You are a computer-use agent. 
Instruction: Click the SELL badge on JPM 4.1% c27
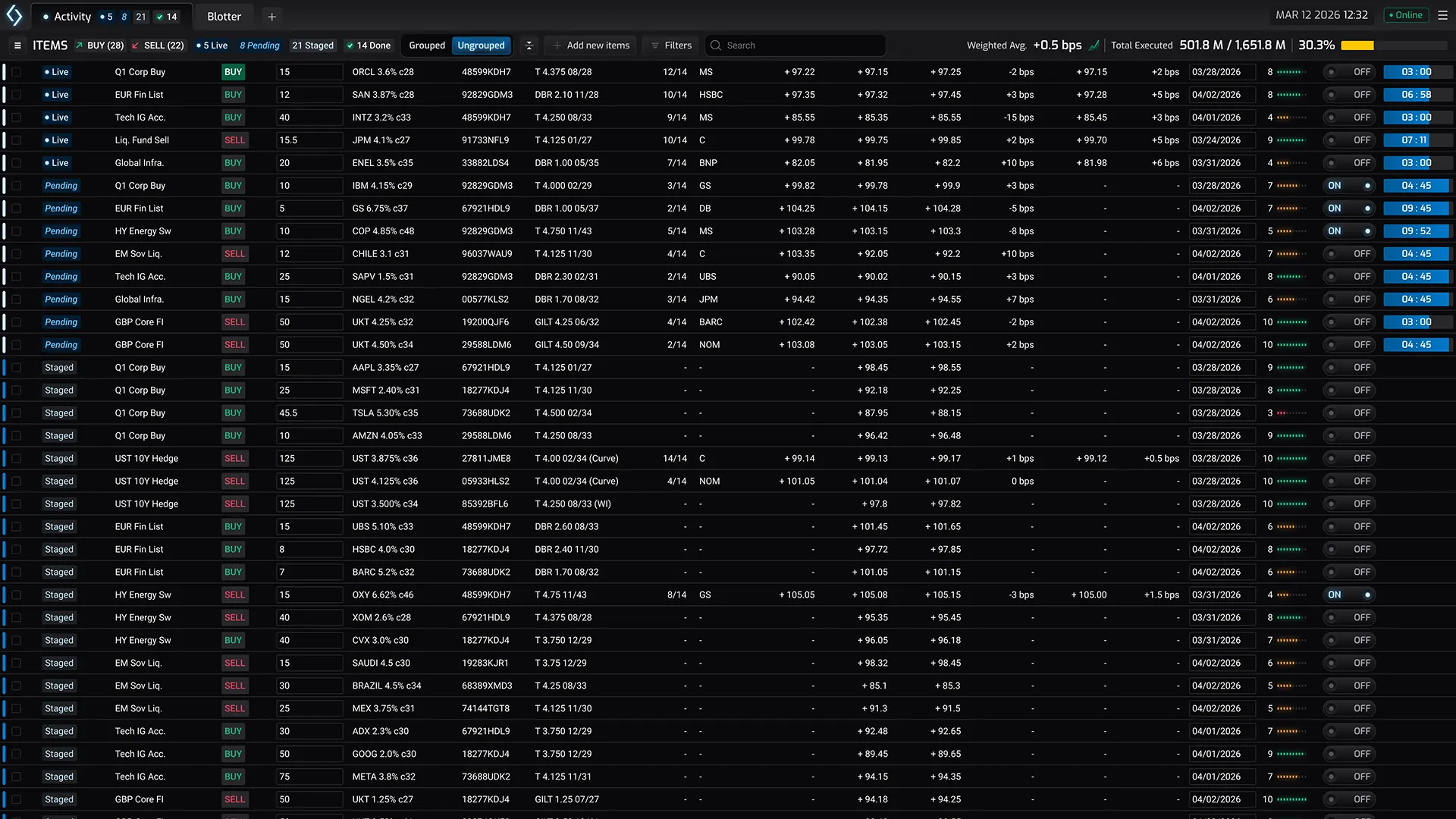click(234, 140)
